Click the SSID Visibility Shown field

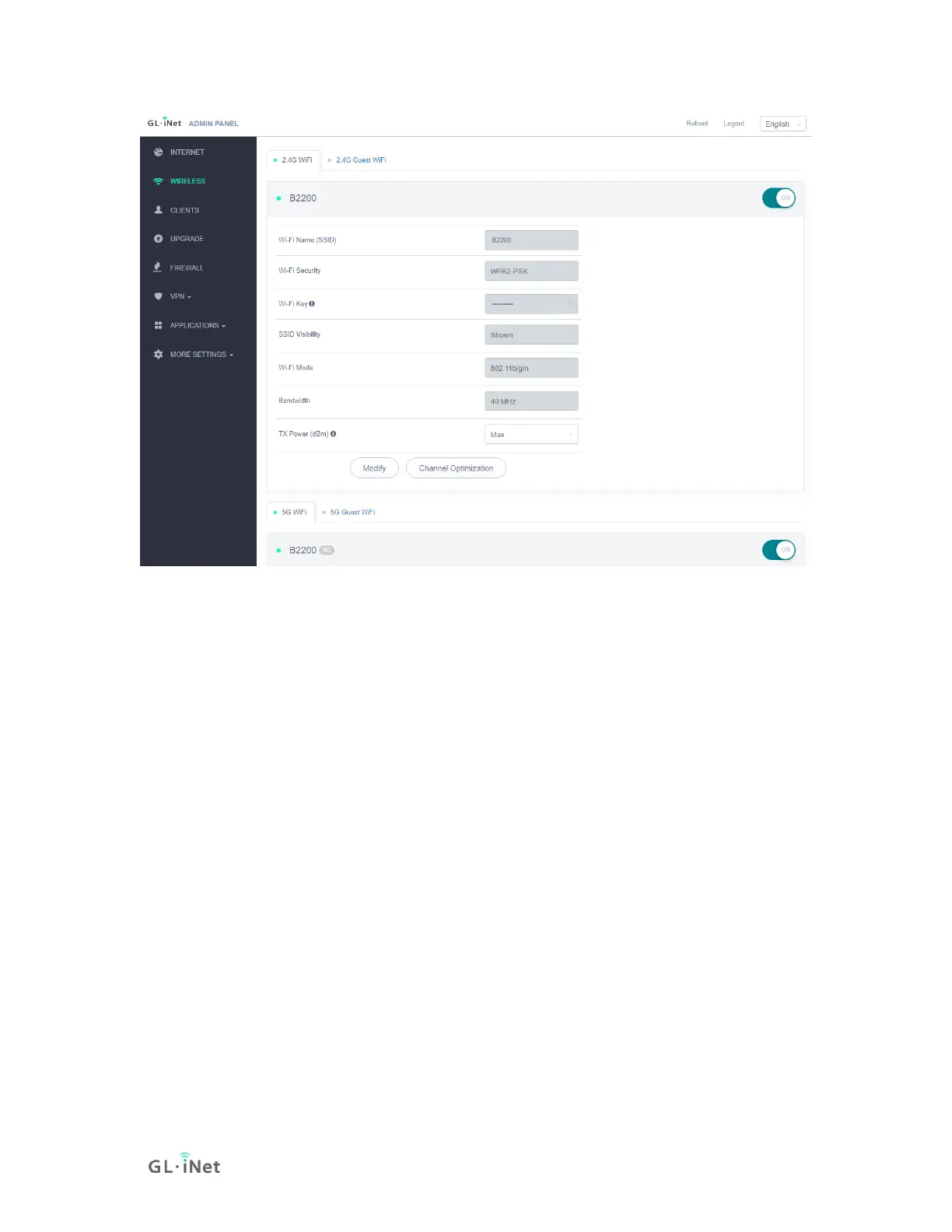[531, 334]
